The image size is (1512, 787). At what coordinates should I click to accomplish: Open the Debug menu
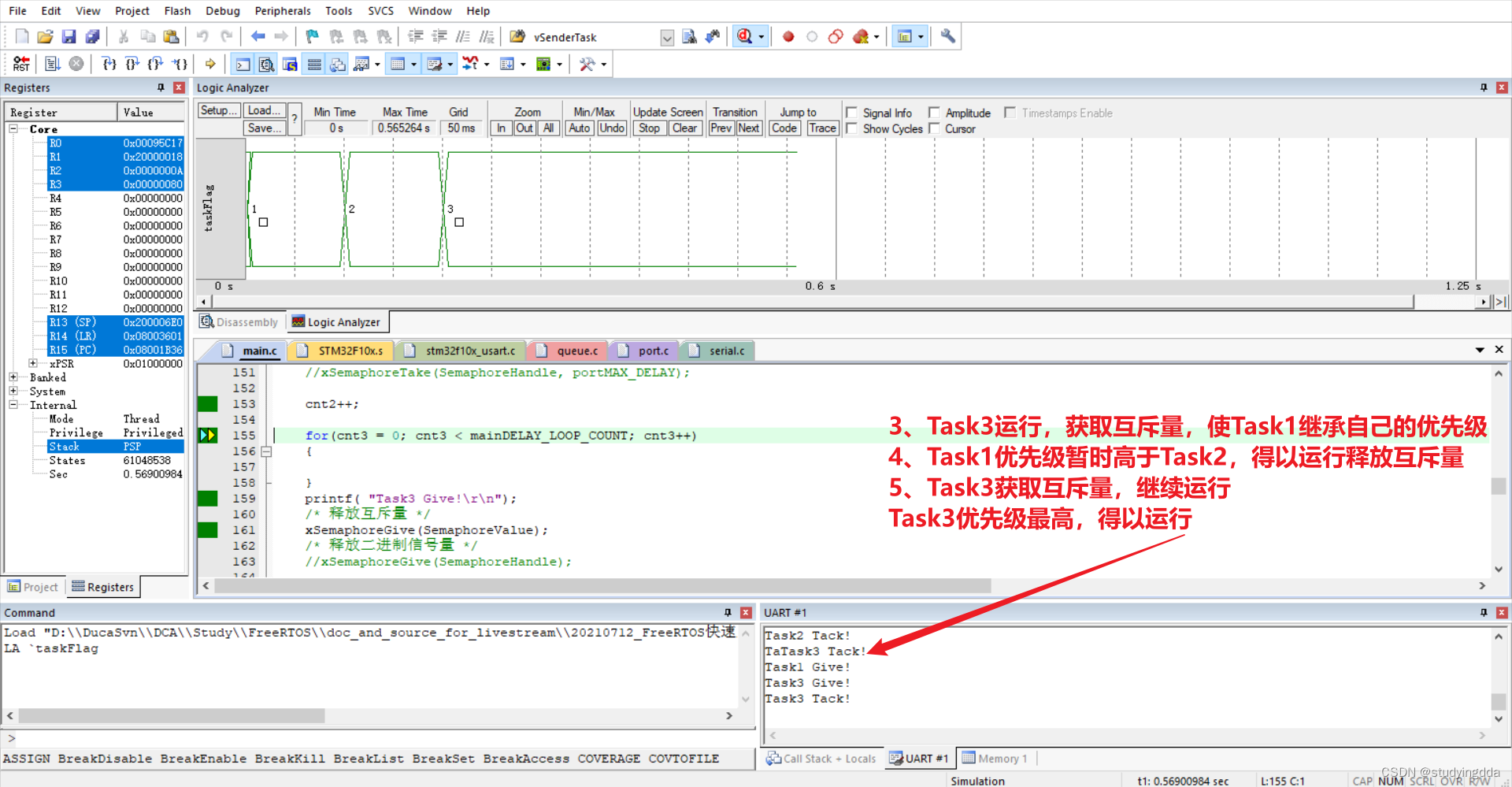223,11
